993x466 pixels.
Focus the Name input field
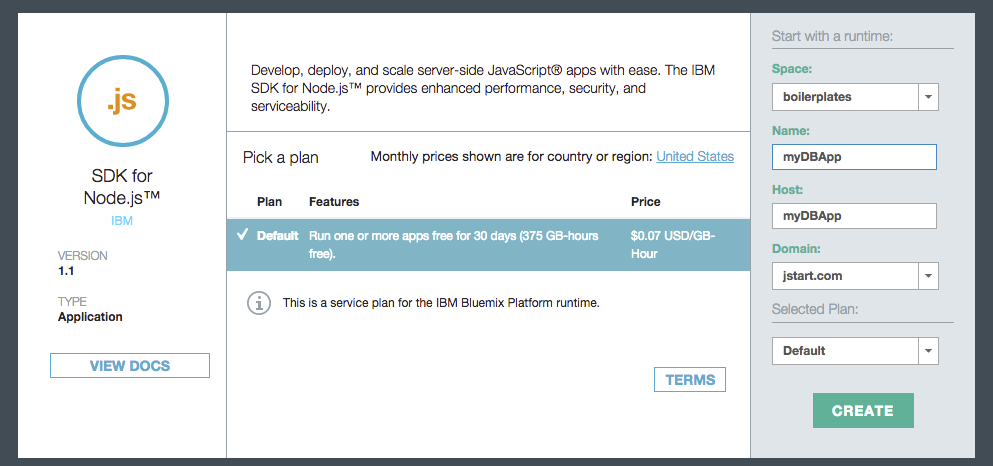click(x=854, y=158)
